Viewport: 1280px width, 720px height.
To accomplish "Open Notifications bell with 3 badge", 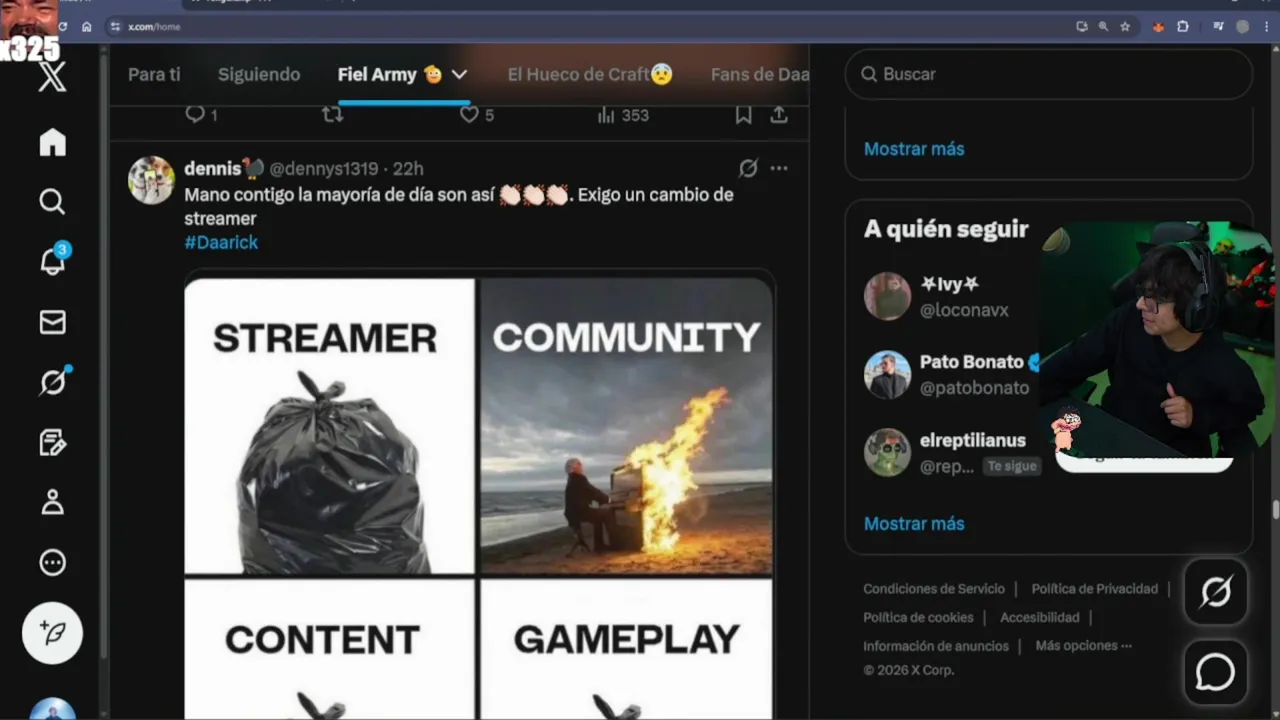I will pyautogui.click(x=53, y=260).
